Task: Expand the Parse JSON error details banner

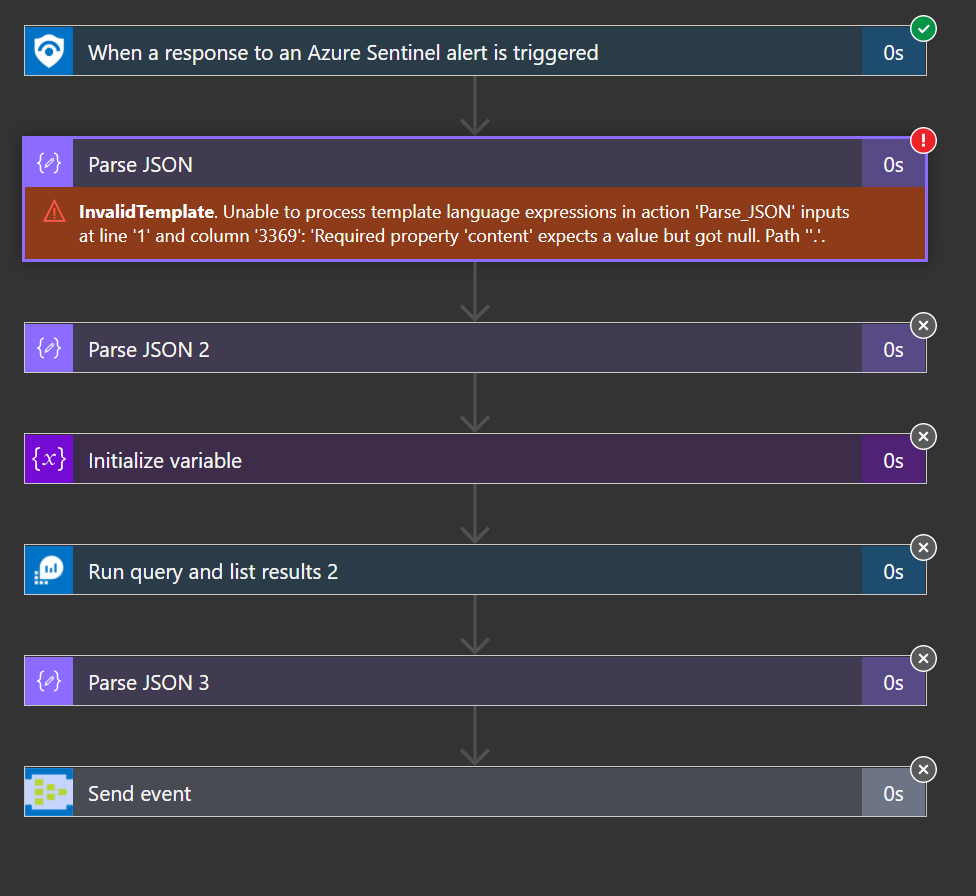Action: click(x=475, y=223)
